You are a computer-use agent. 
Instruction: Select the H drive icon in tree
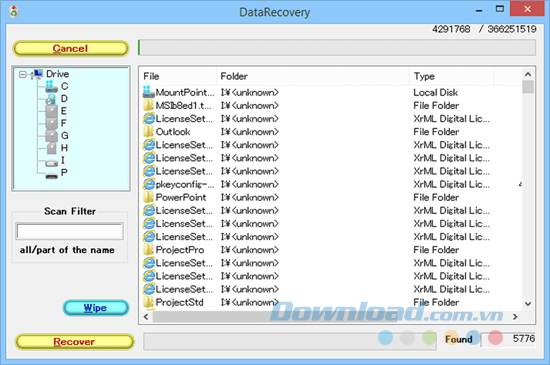52,148
